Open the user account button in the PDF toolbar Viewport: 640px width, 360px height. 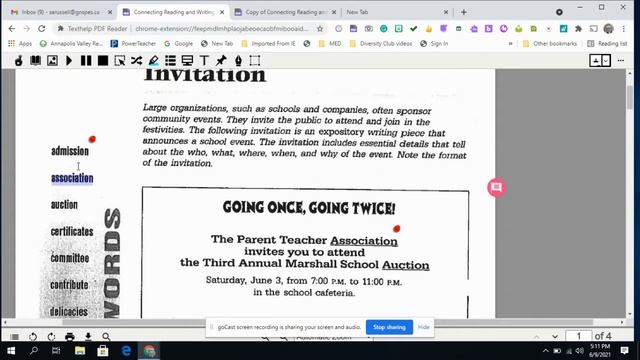coord(596,61)
